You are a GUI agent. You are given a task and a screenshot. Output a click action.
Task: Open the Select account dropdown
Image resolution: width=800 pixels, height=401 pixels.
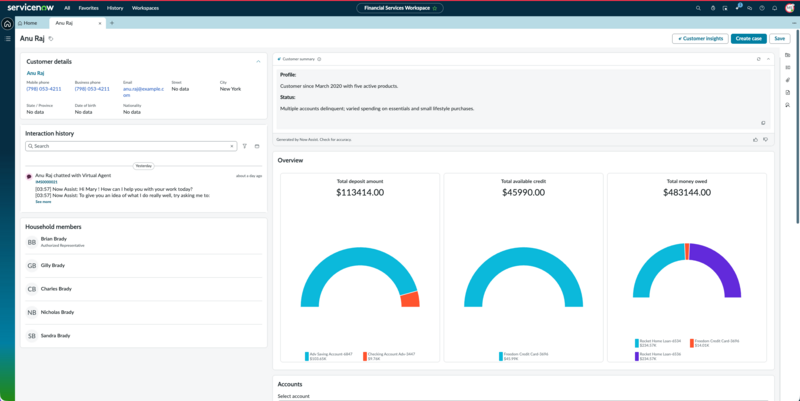[523, 399]
